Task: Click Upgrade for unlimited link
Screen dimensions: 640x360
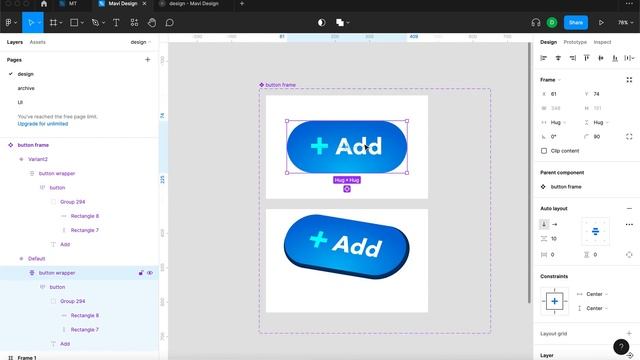Action: pos(43,124)
